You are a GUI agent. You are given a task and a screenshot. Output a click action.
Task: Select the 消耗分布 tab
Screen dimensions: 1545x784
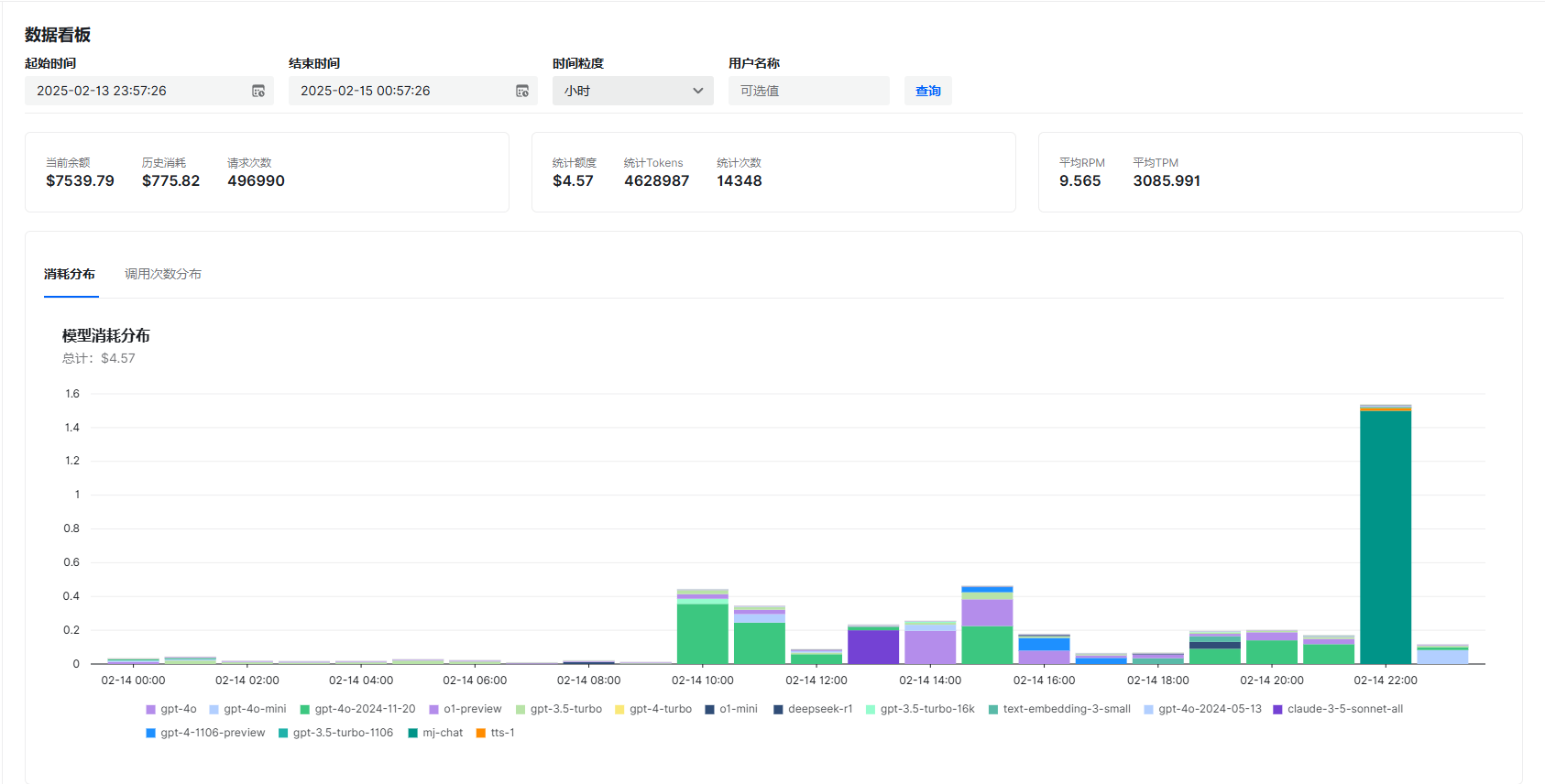[x=70, y=274]
